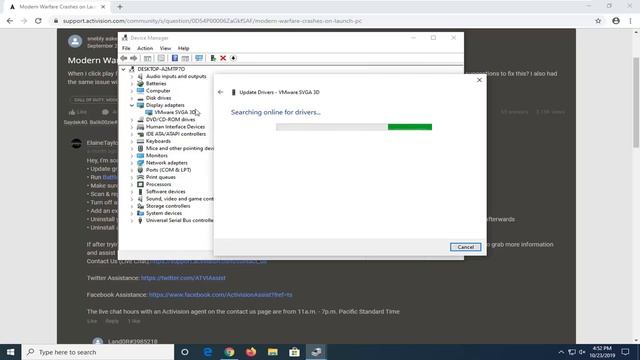Click the browser page vertical scrollbar

[x=636, y=102]
